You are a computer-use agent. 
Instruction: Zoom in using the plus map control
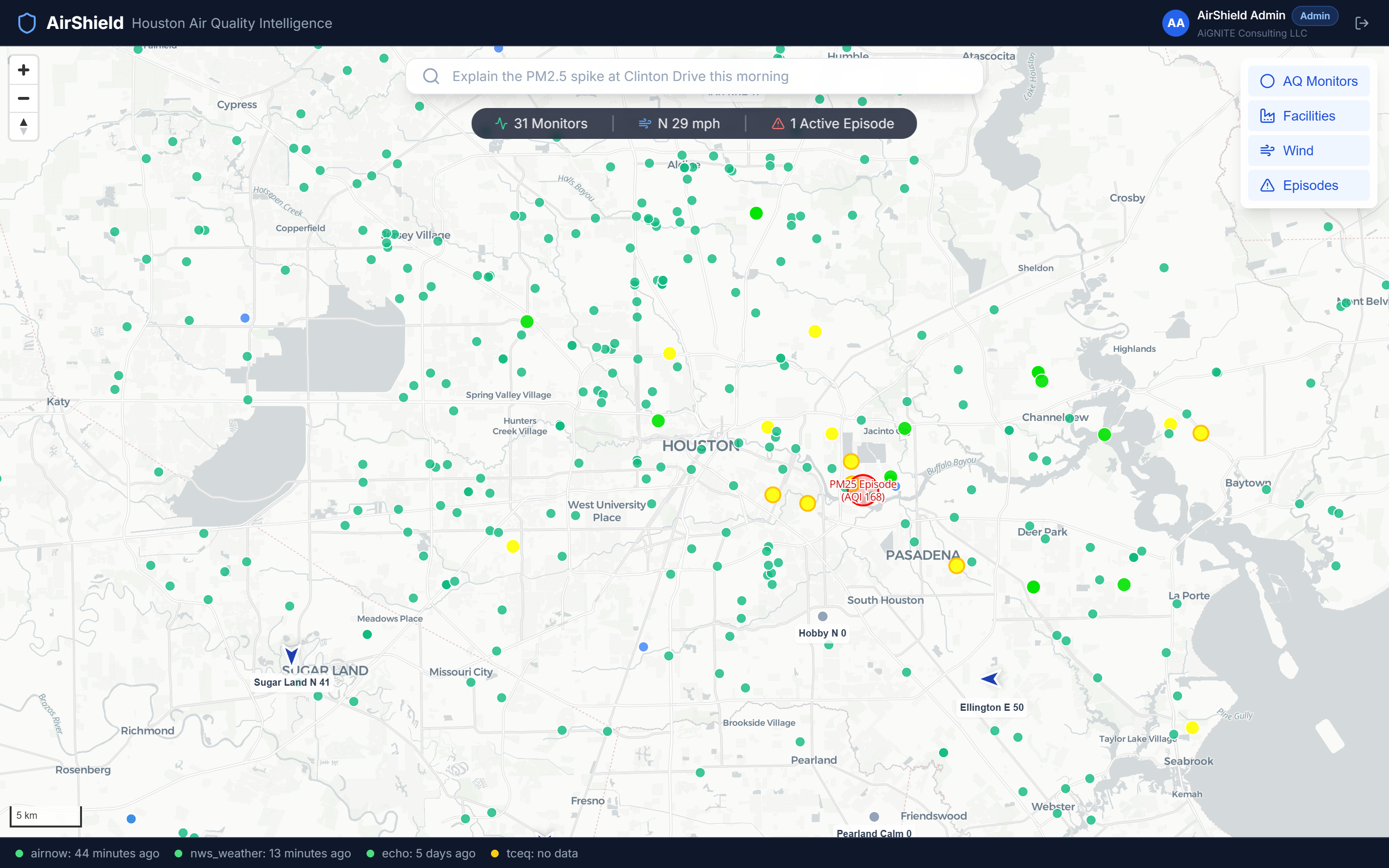tap(23, 69)
